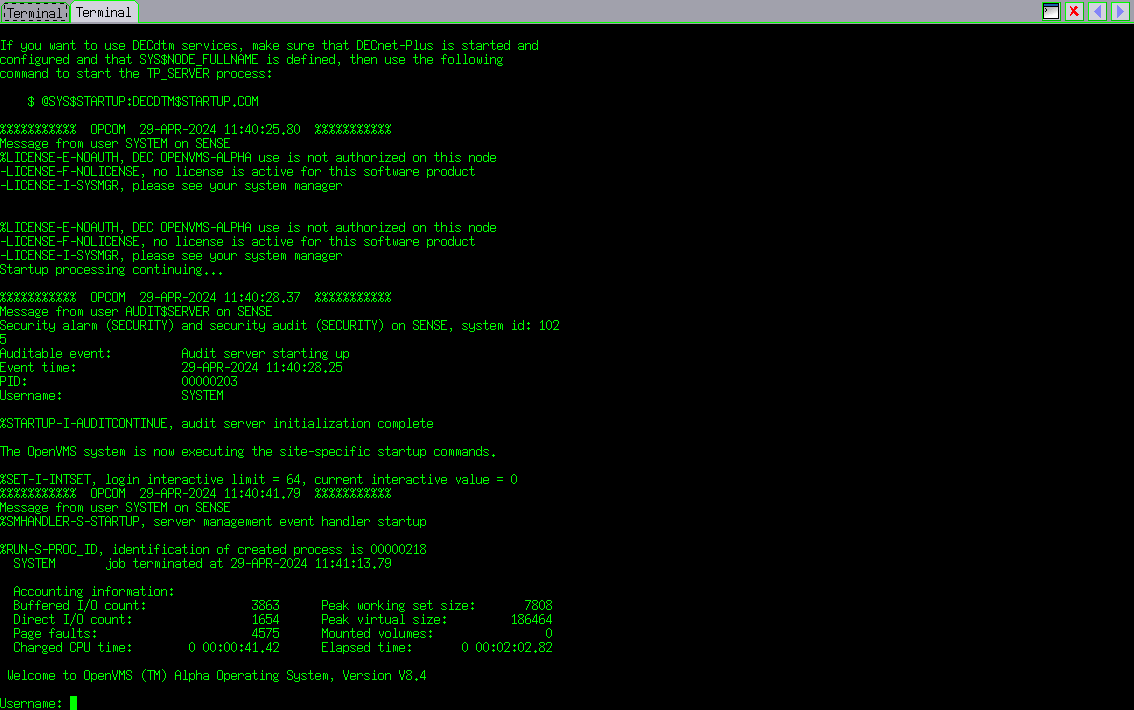Click "command to start the TP_SERVER process:" line

pos(136,74)
